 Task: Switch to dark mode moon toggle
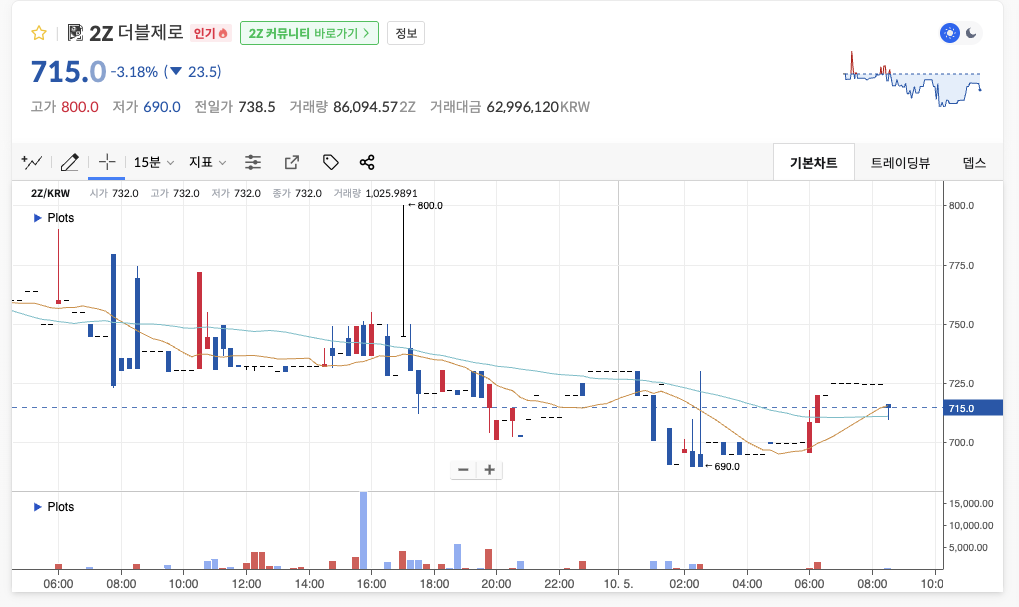pyautogui.click(x=971, y=33)
